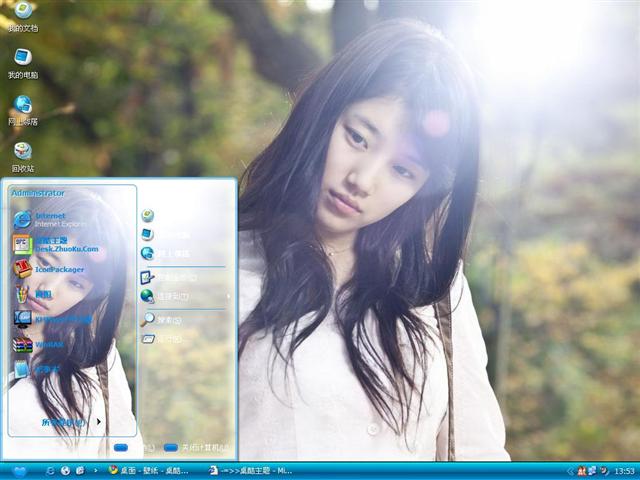This screenshot has height=480, width=640.
Task: Launch Internet Explorer from the Start menu
Action: [50, 219]
